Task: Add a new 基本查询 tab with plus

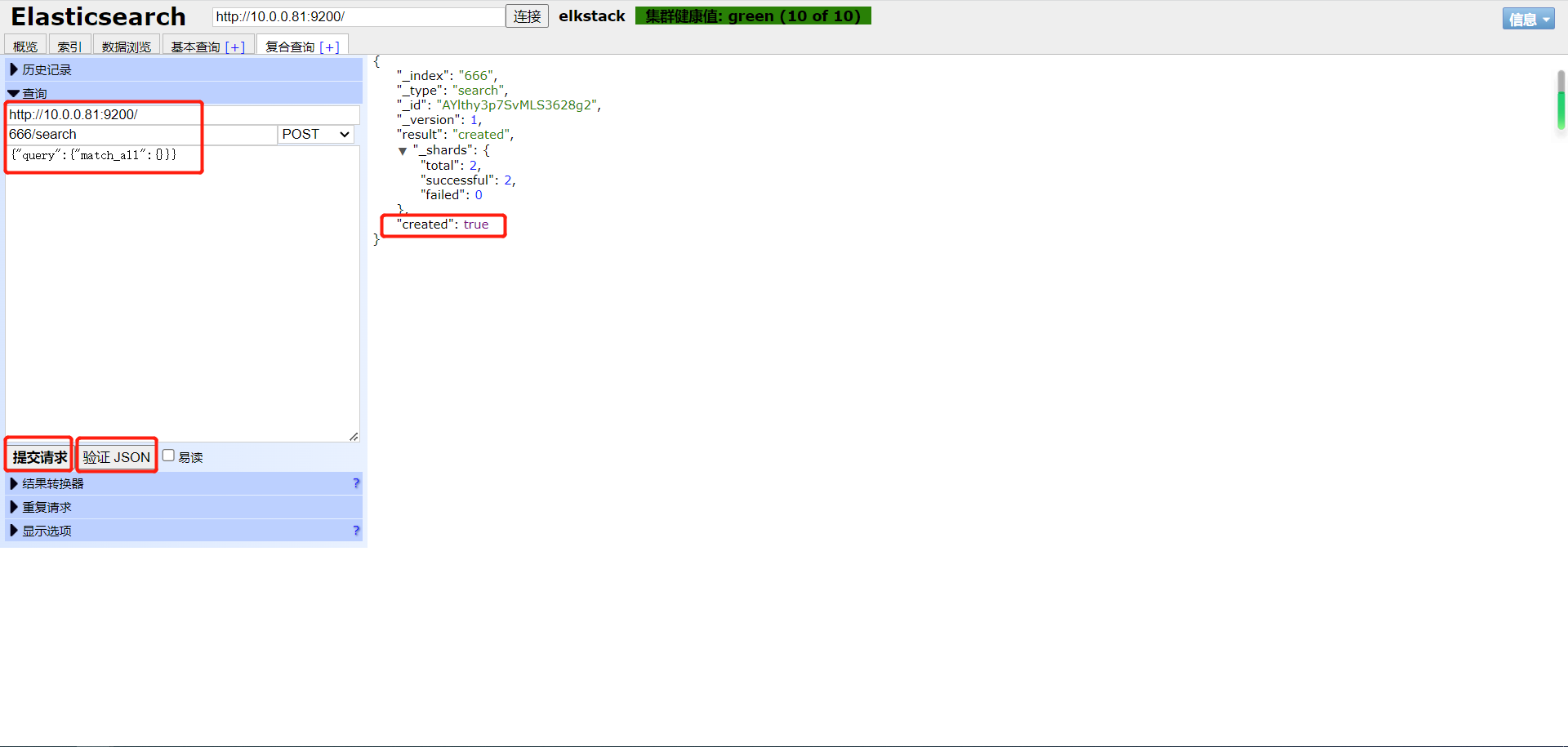Action: [235, 47]
